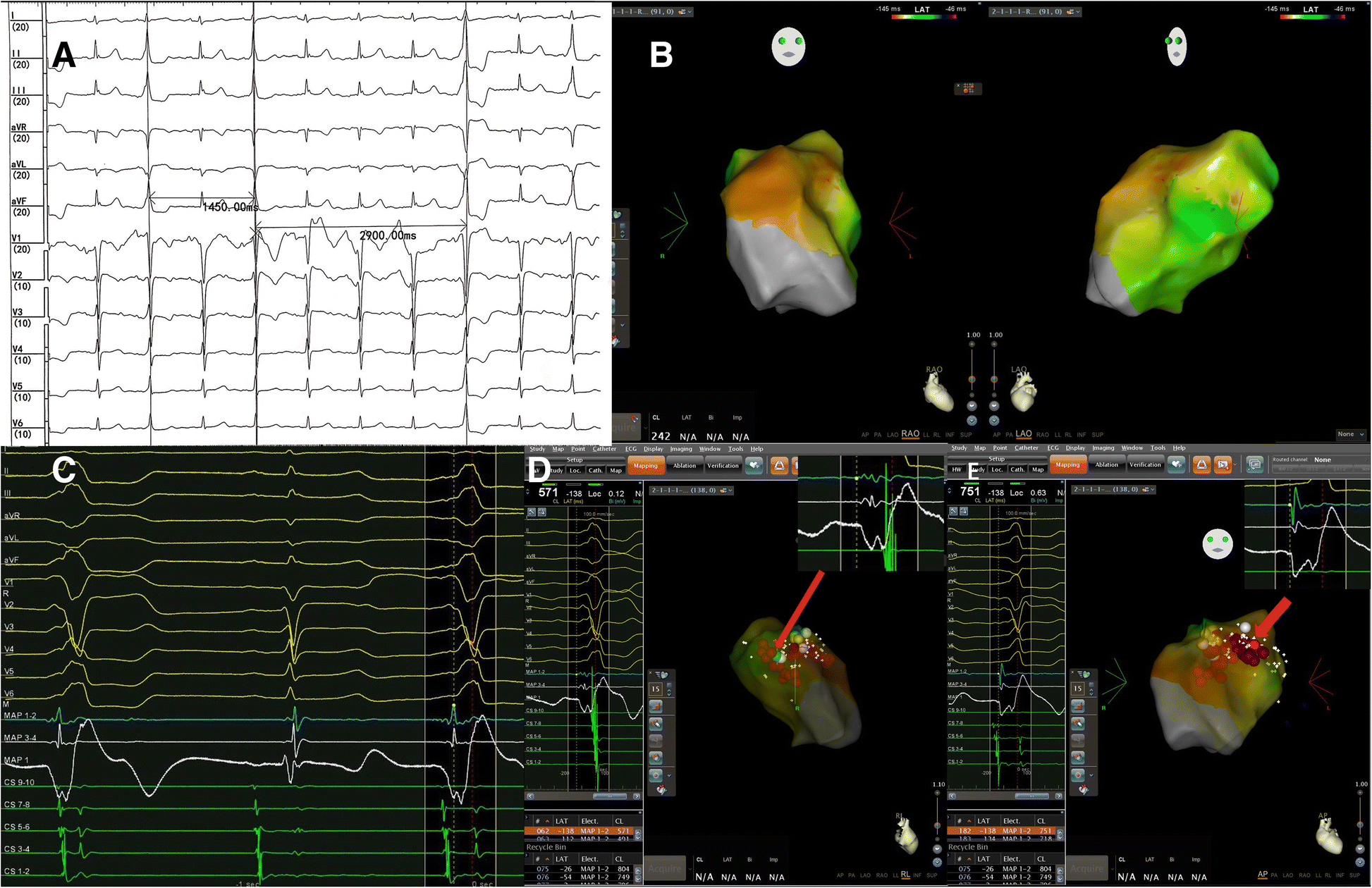Open the None dropdown at panel B bottom right
Viewport: 1372px width, 888px height.
[x=1352, y=434]
